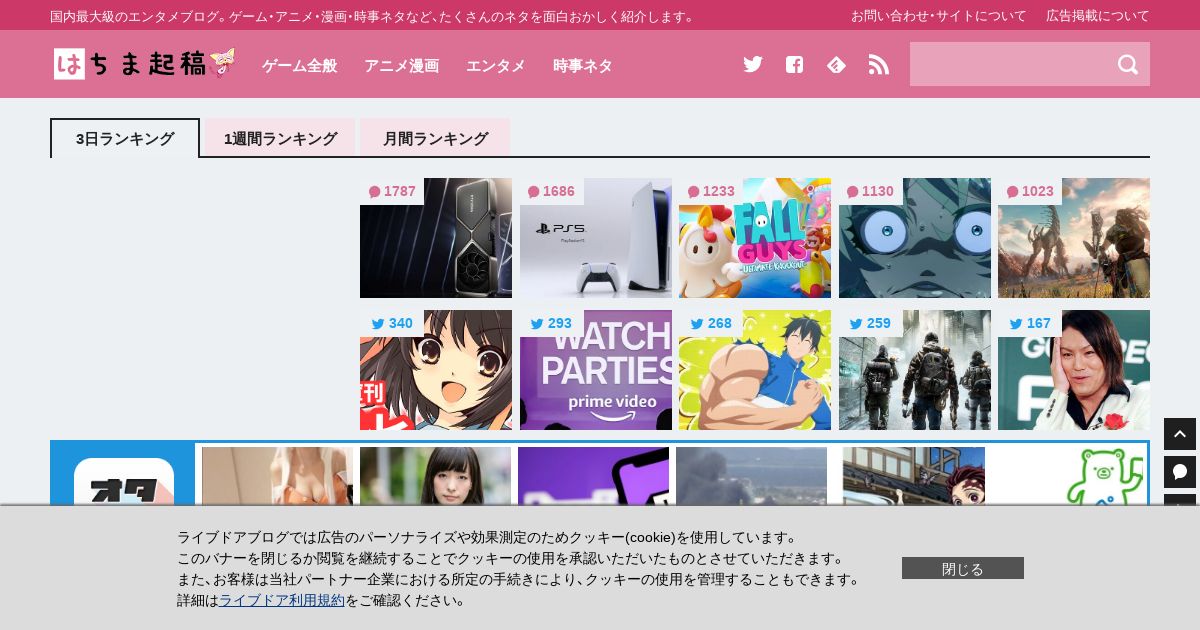Viewport: 1200px width, 630px height.
Task: Open アニメ漫画 menu
Action: (x=401, y=65)
